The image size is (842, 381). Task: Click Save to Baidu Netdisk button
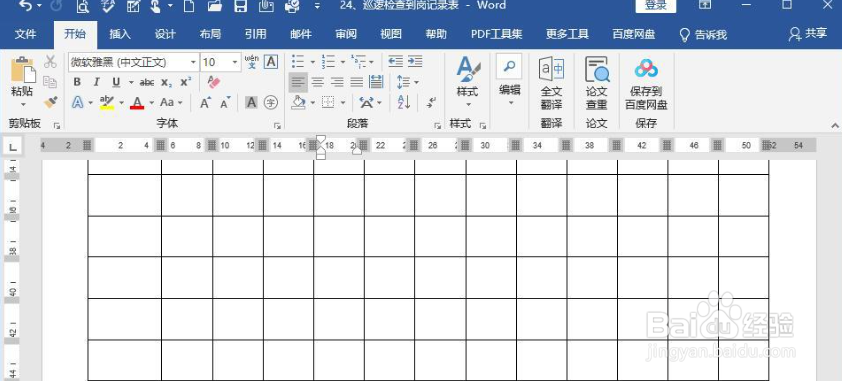pyautogui.click(x=646, y=83)
